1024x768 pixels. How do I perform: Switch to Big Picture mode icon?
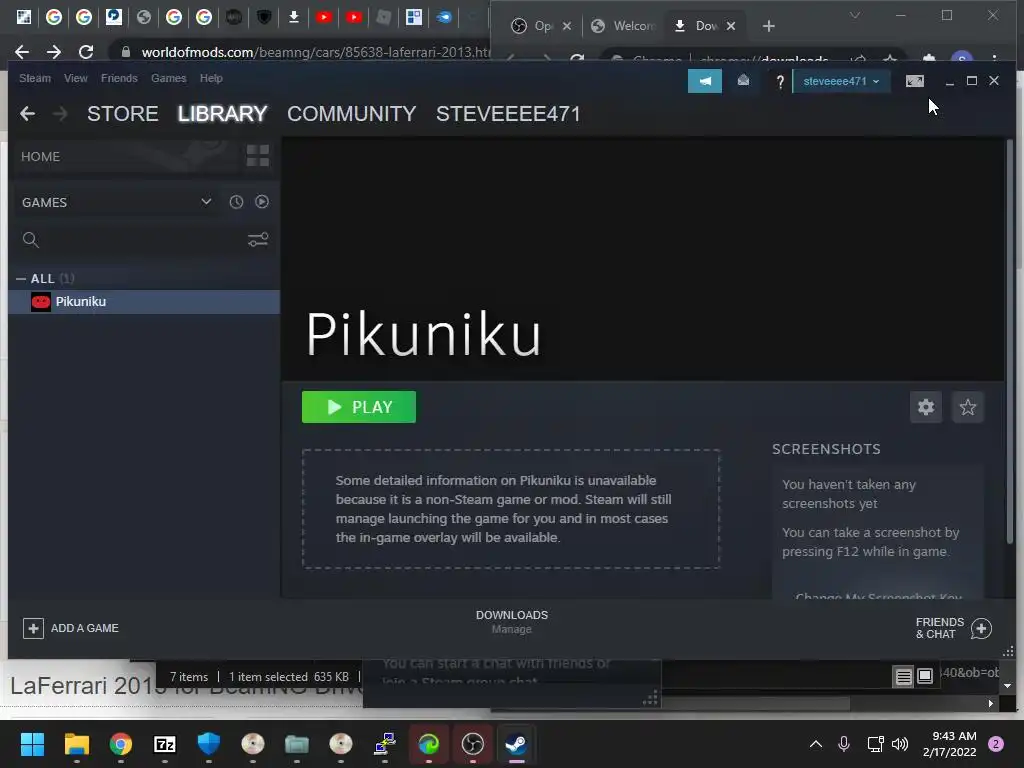(915, 81)
